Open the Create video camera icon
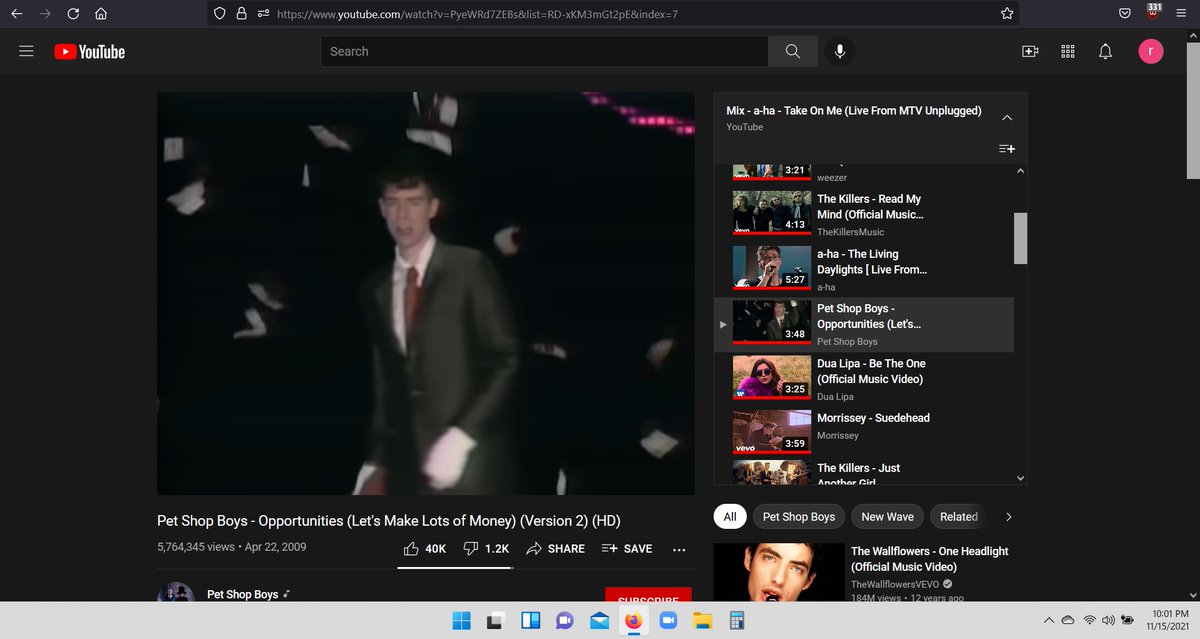 coord(1030,52)
